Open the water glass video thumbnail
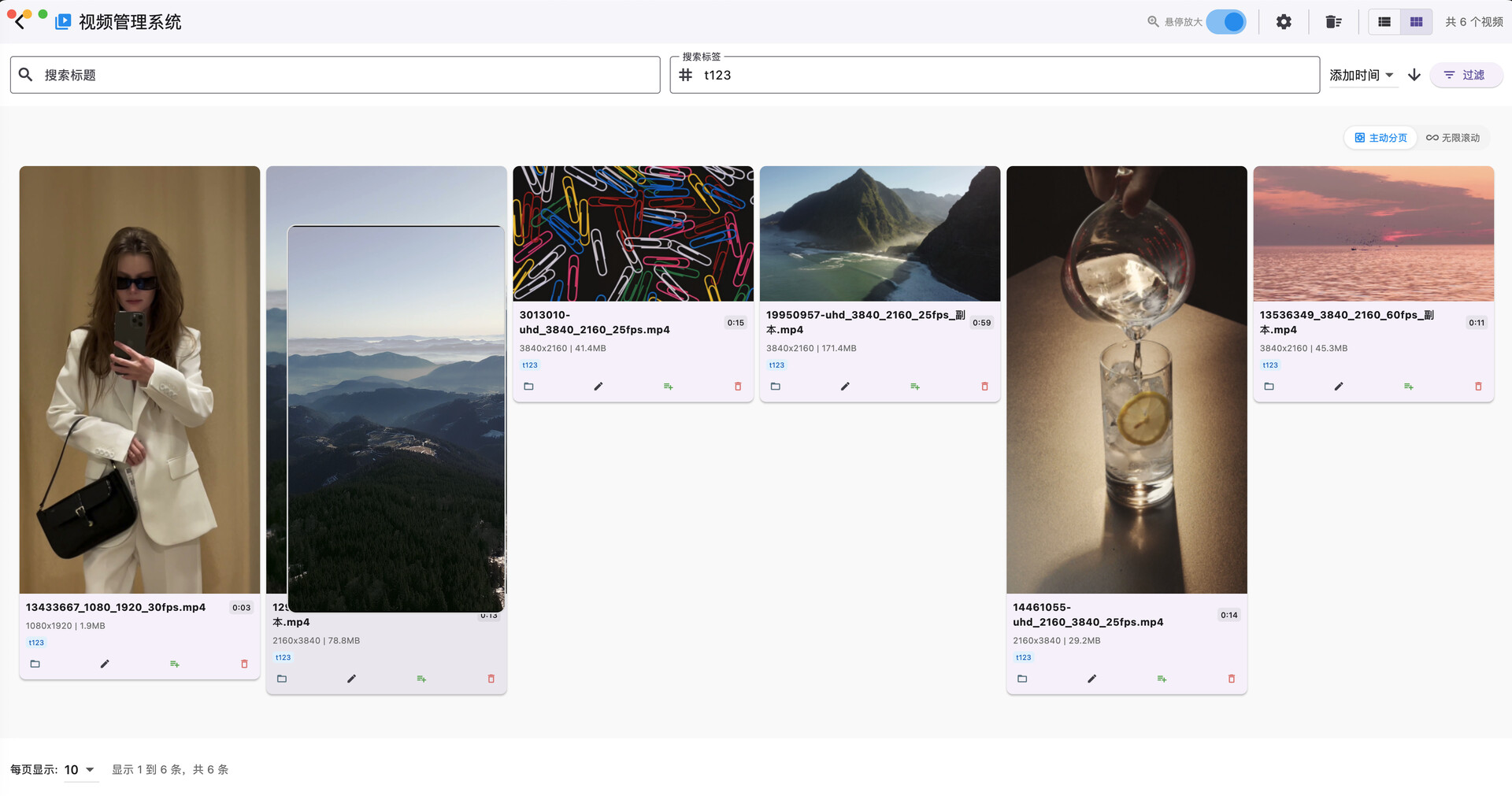This screenshot has height=796, width=1512. [1126, 379]
